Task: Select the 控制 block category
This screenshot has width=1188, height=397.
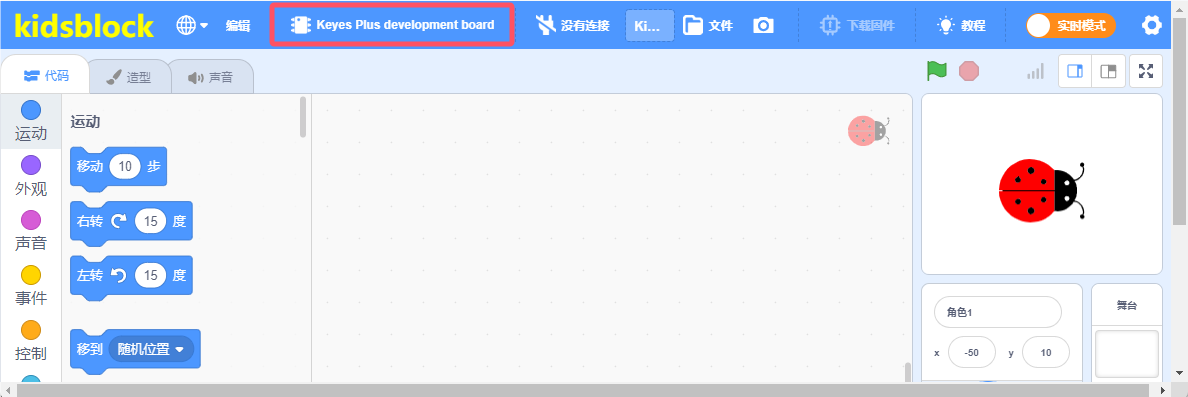Action: 31,341
